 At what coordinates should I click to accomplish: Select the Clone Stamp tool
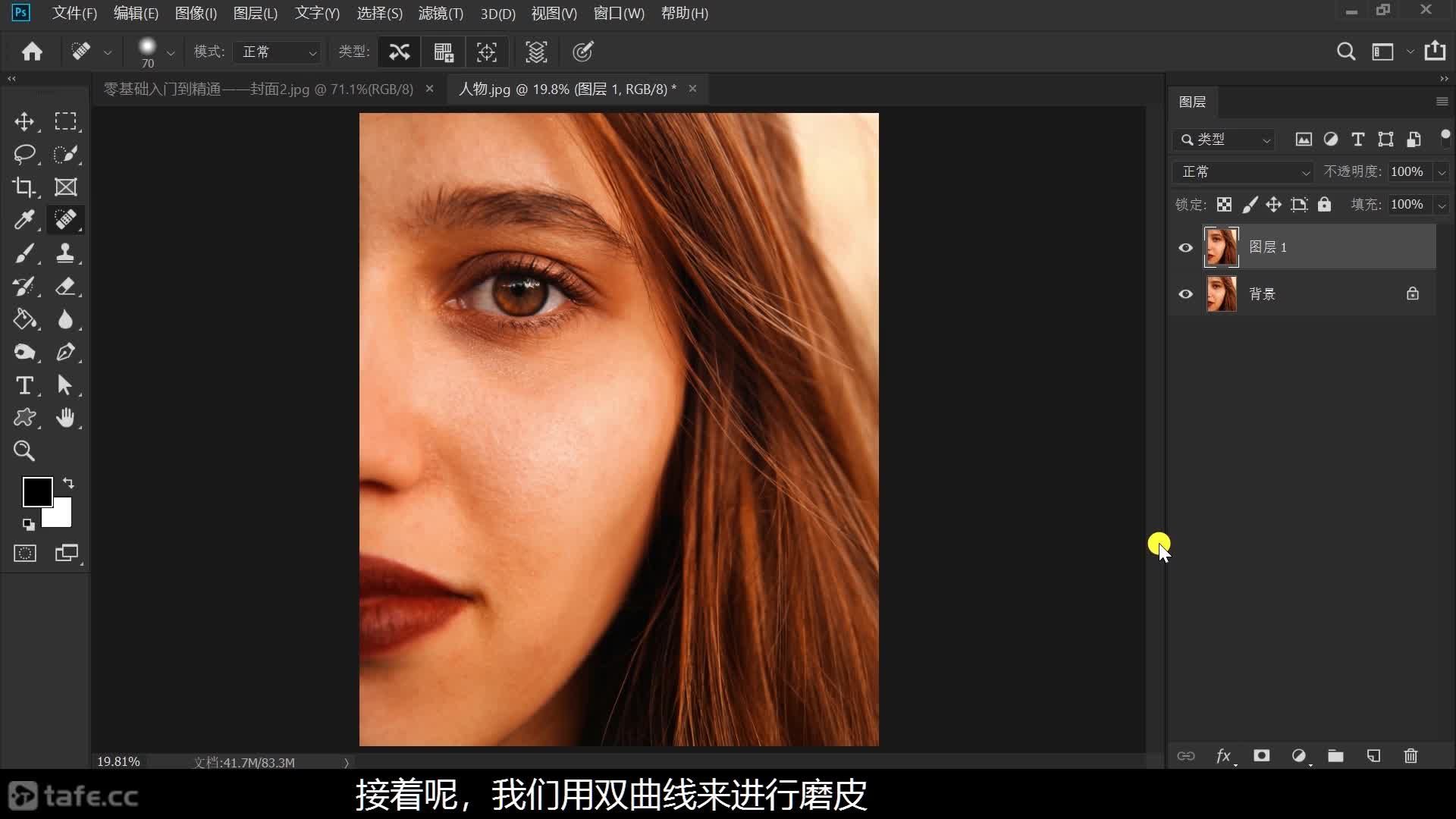coord(65,253)
